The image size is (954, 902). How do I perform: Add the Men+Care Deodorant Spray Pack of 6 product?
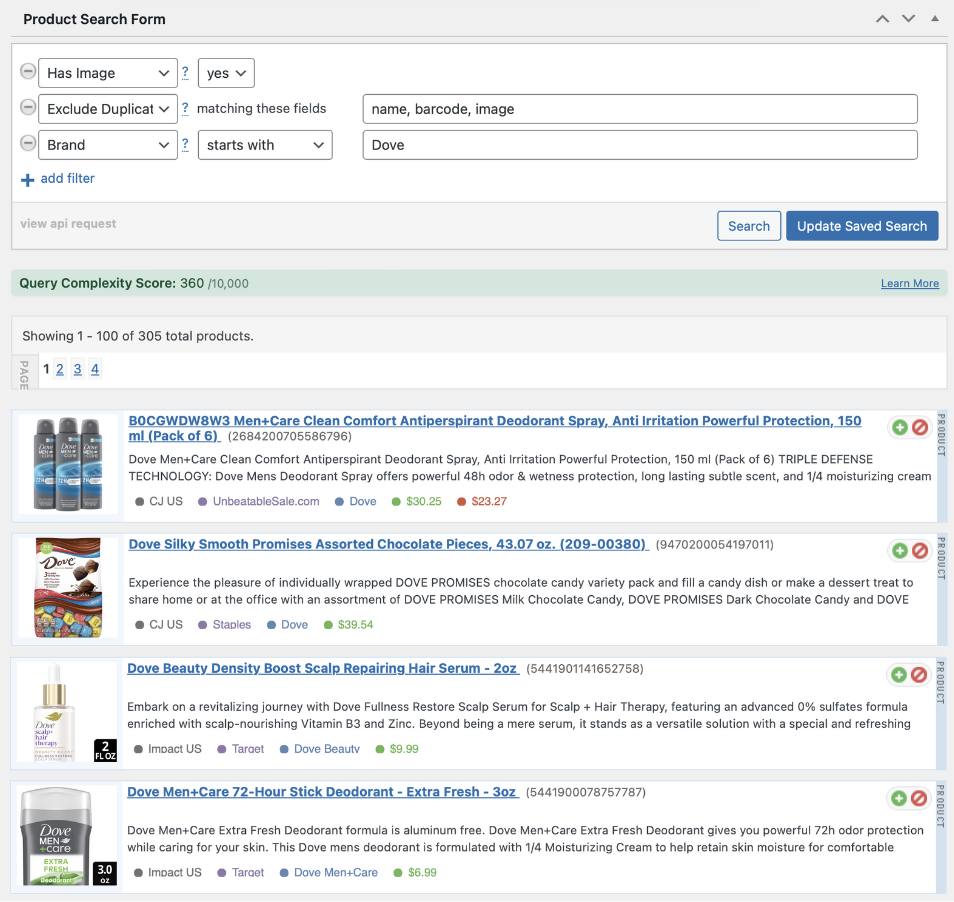(x=900, y=428)
